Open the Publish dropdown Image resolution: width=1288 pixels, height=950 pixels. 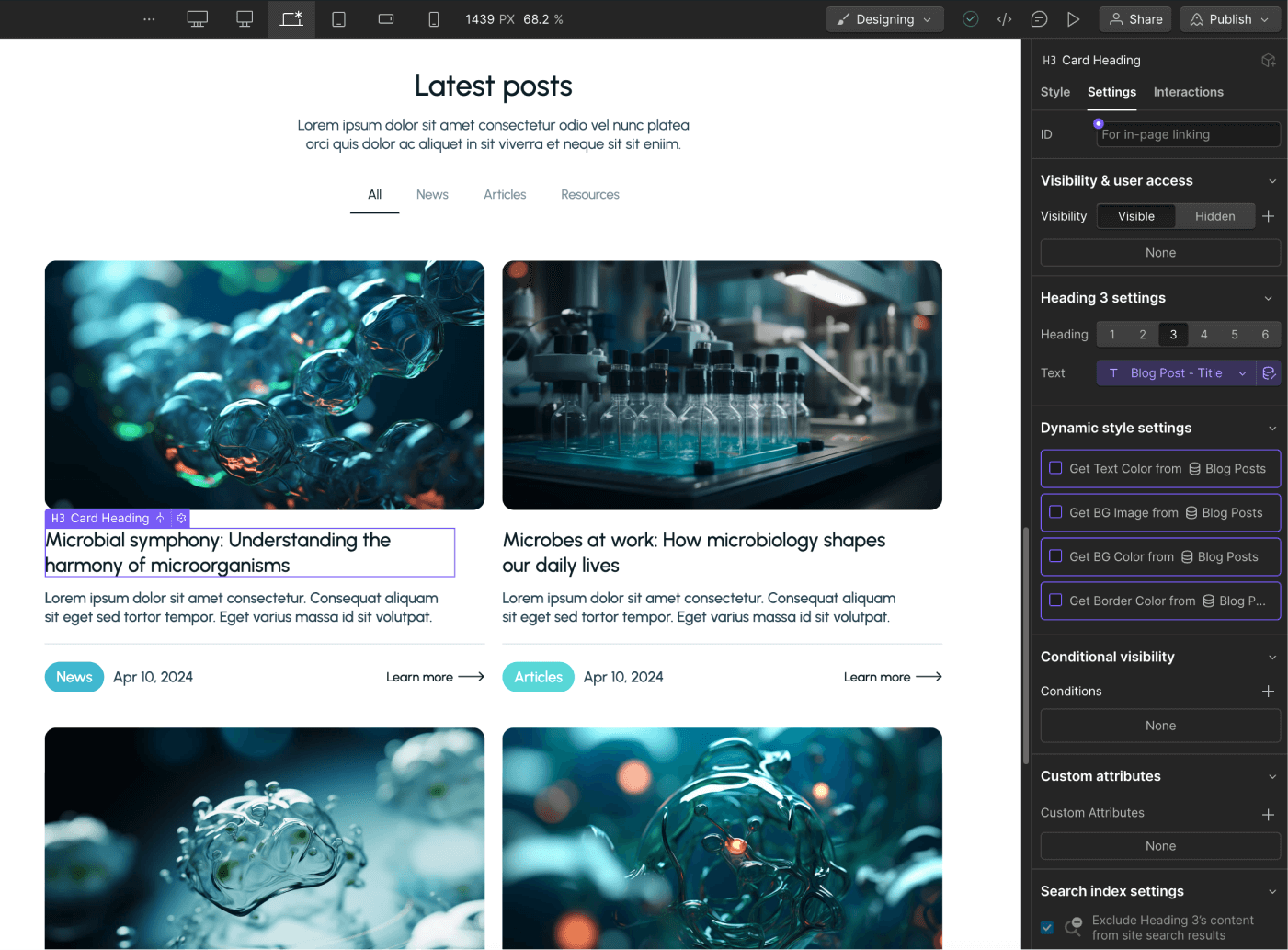pos(1230,18)
